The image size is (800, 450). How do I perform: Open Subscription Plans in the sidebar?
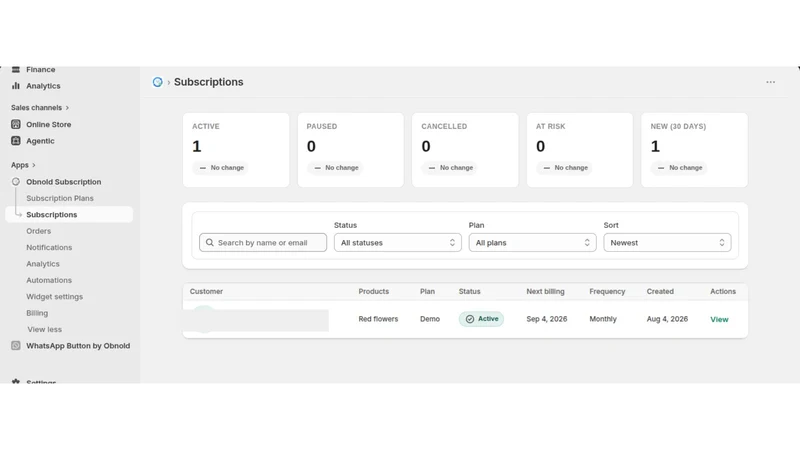[x=60, y=198]
